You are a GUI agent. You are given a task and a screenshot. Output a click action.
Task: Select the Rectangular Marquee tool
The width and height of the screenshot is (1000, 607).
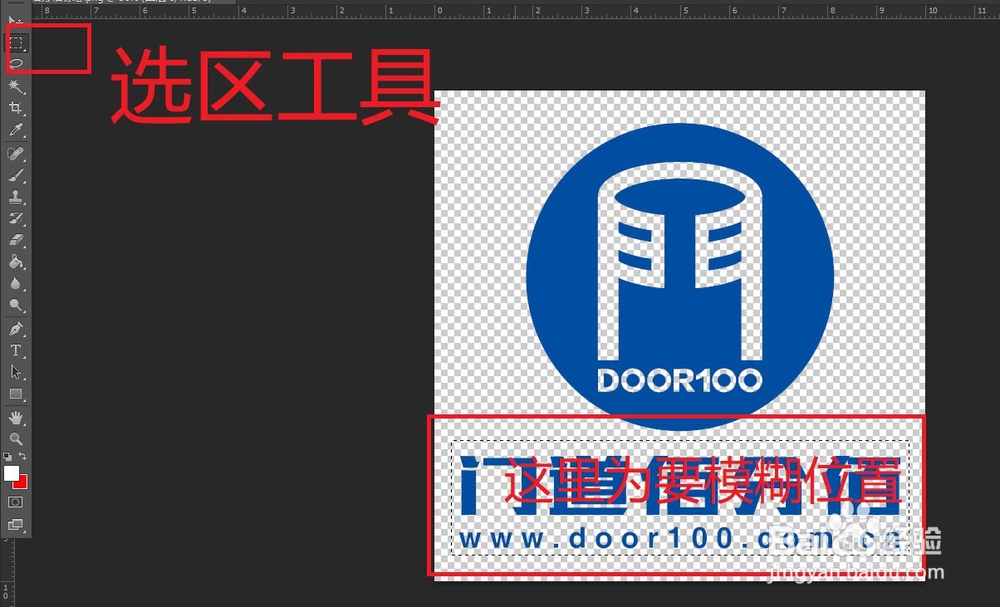[16, 43]
